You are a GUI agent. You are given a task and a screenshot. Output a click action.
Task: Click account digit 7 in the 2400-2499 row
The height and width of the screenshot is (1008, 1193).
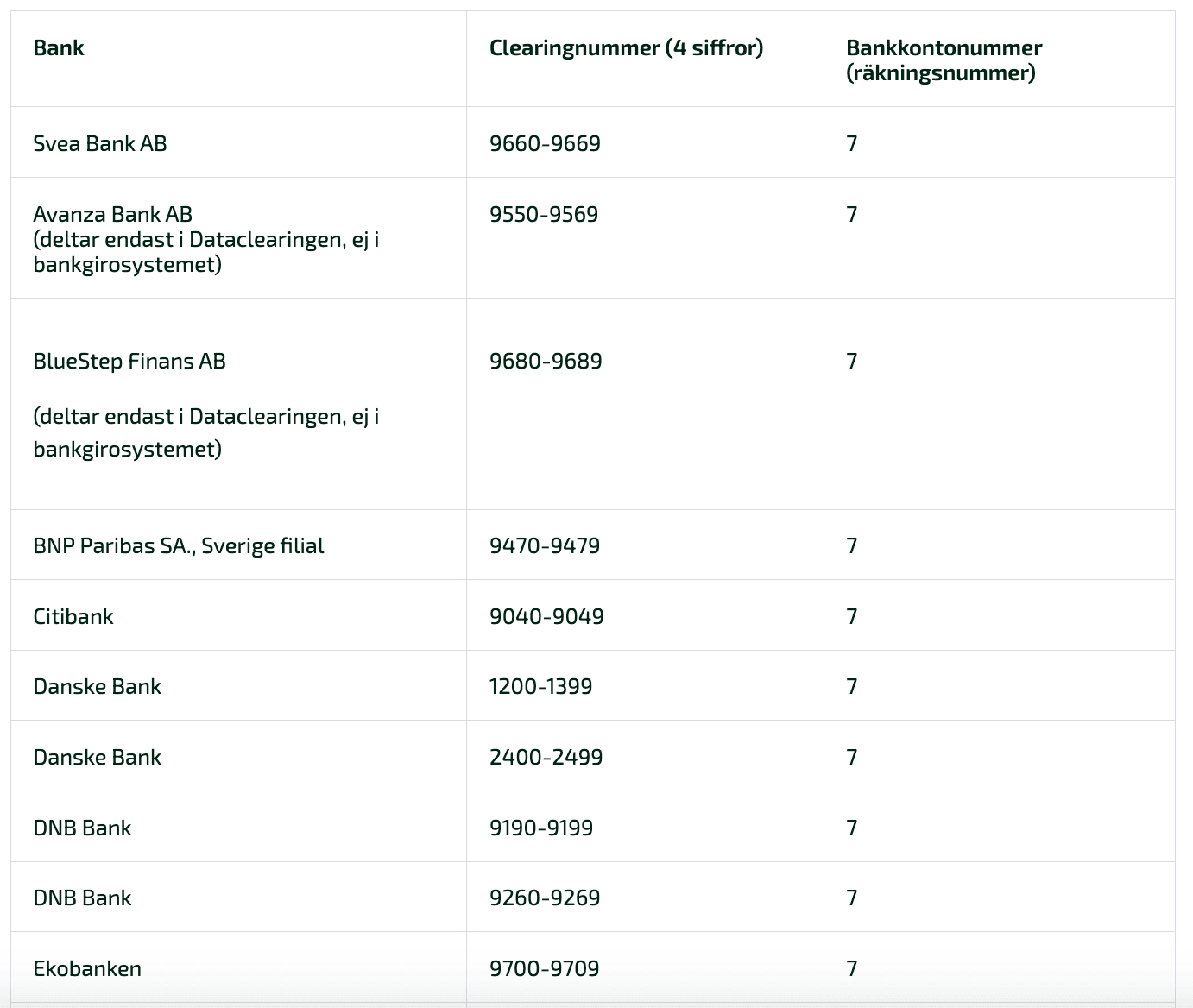tap(852, 757)
